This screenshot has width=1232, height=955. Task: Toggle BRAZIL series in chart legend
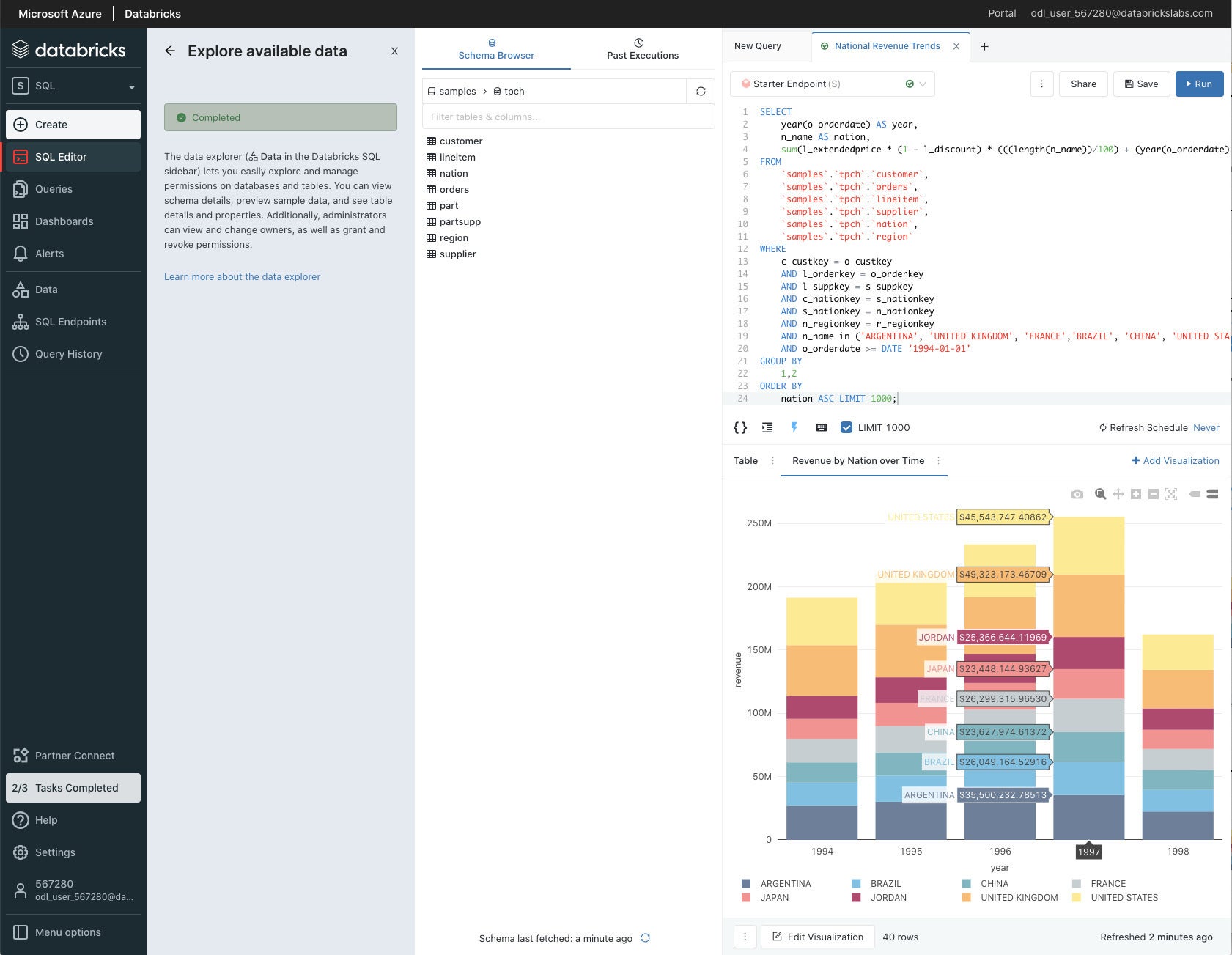[877, 883]
